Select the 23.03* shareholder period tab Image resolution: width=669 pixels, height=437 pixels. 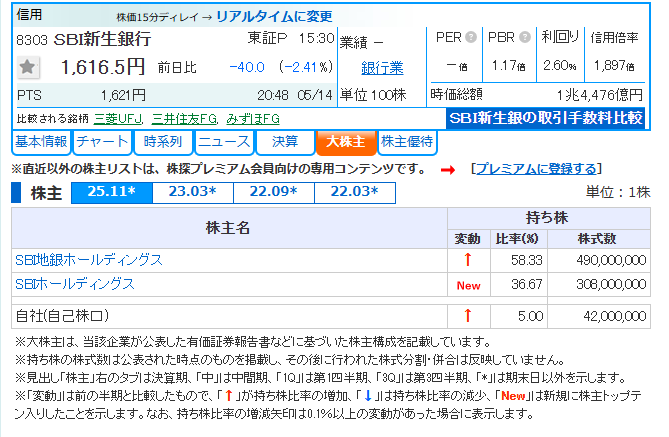[x=193, y=192]
